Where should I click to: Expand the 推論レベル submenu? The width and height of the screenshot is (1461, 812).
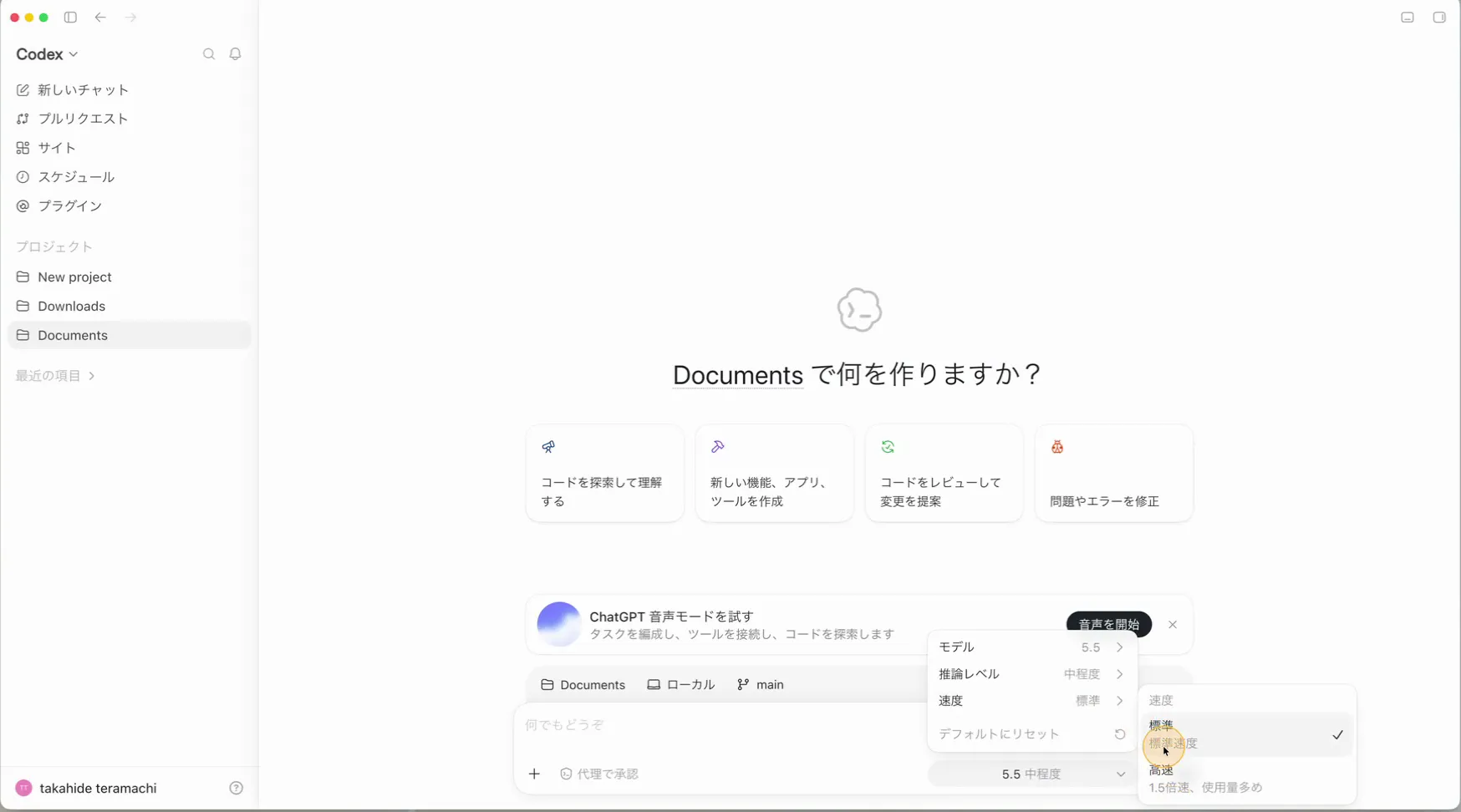(x=1031, y=674)
